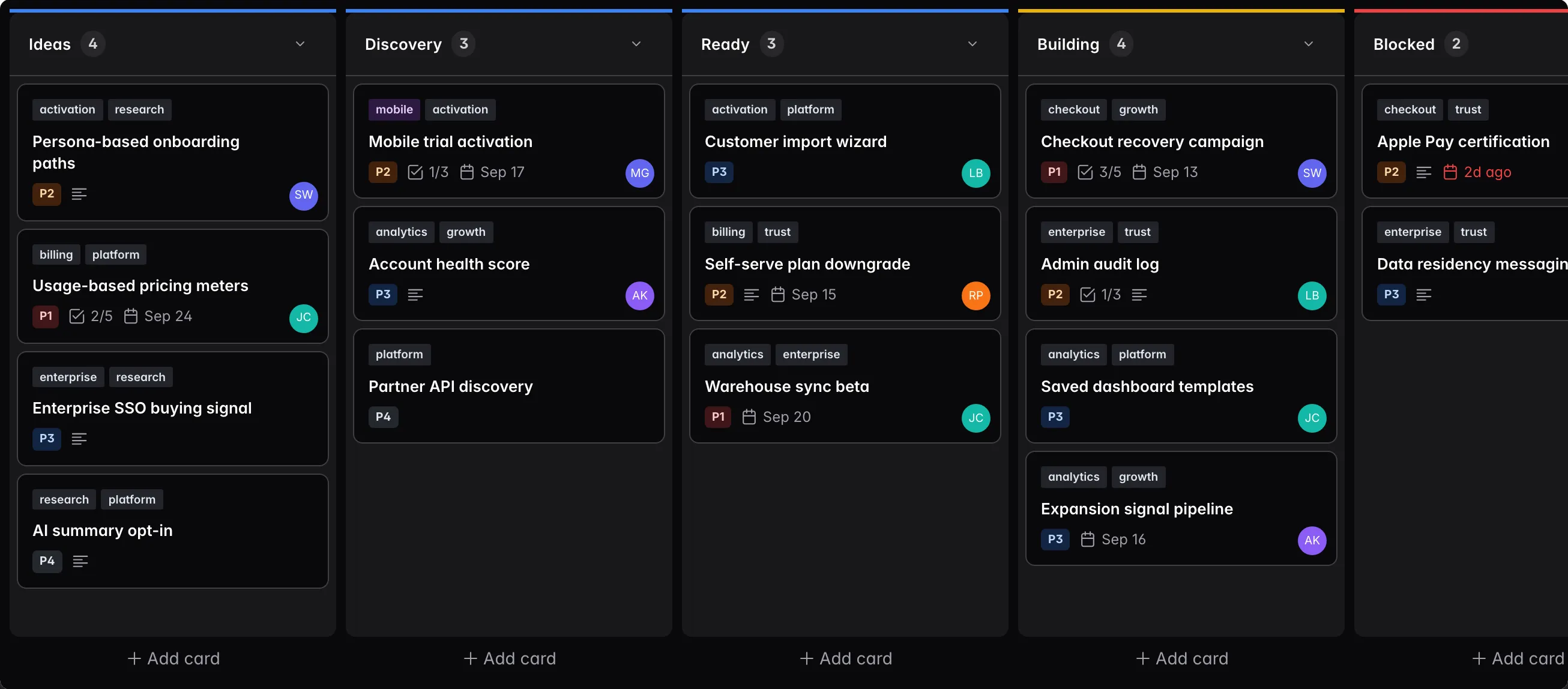Open the Building column chevron menu
This screenshot has height=689, width=1568.
tap(1308, 44)
